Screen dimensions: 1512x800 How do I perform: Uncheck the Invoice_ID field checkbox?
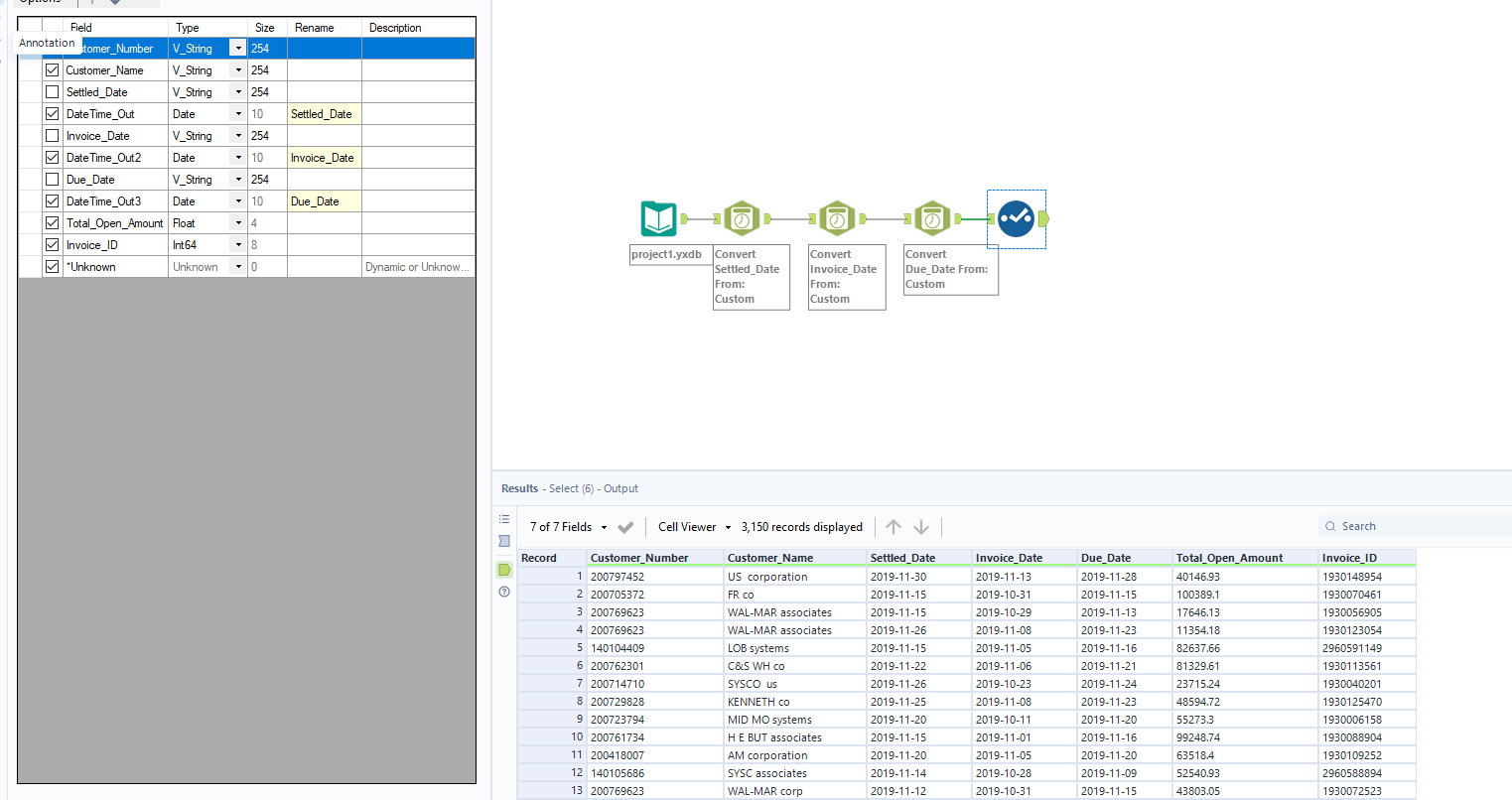point(52,244)
